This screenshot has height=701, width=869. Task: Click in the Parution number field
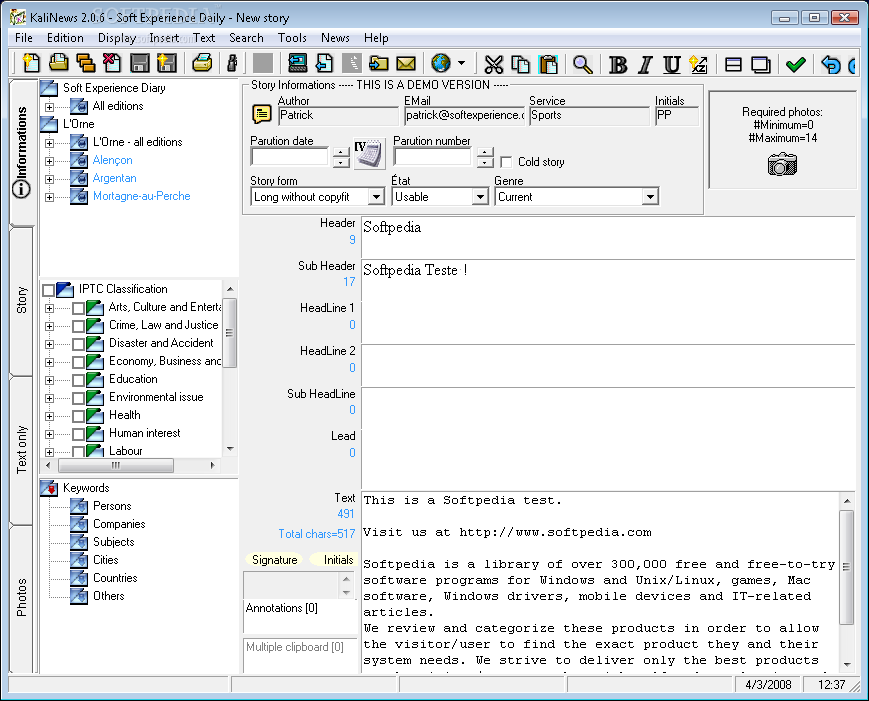point(432,157)
